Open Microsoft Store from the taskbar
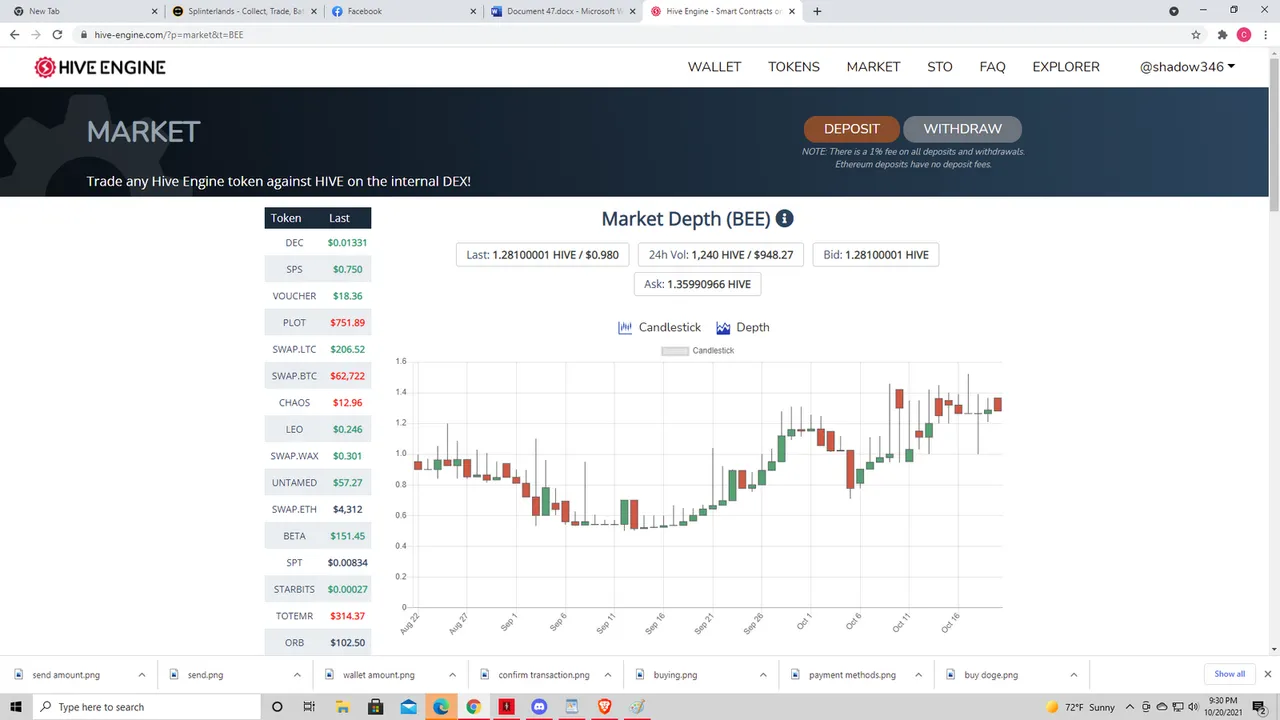Screen dimensions: 1280x720 click(x=375, y=707)
